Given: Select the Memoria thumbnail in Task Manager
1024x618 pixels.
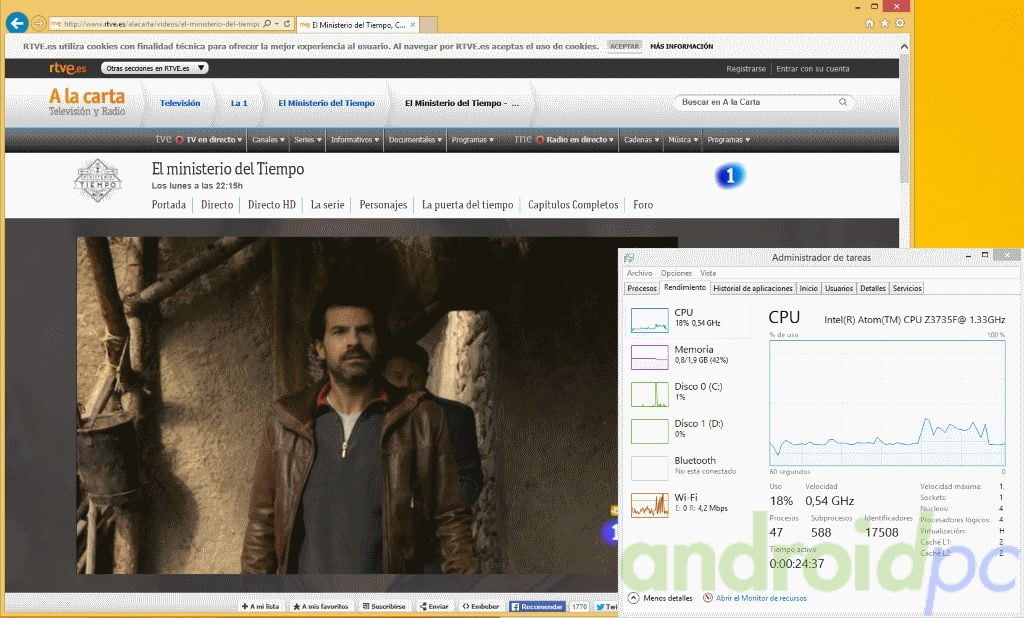Looking at the screenshot, I should click(x=649, y=357).
